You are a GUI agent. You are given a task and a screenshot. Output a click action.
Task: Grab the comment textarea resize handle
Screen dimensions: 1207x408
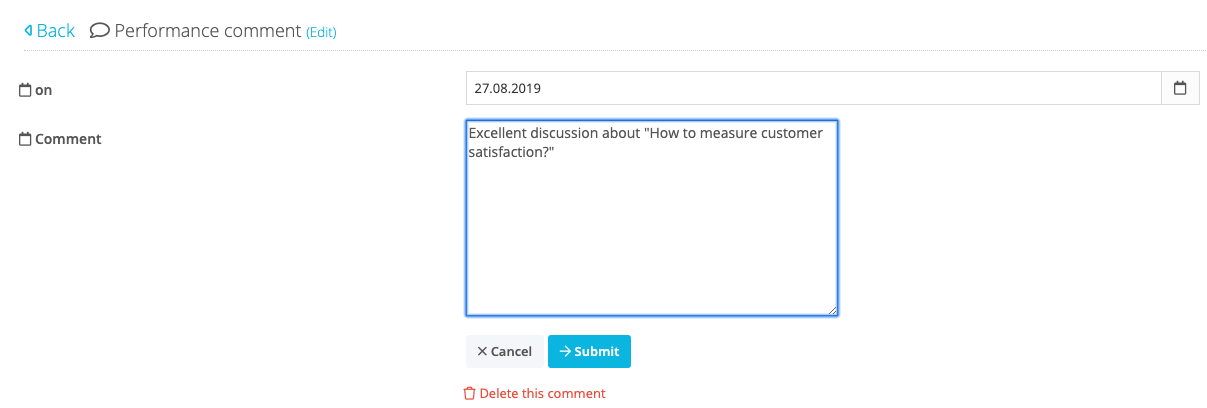point(832,310)
